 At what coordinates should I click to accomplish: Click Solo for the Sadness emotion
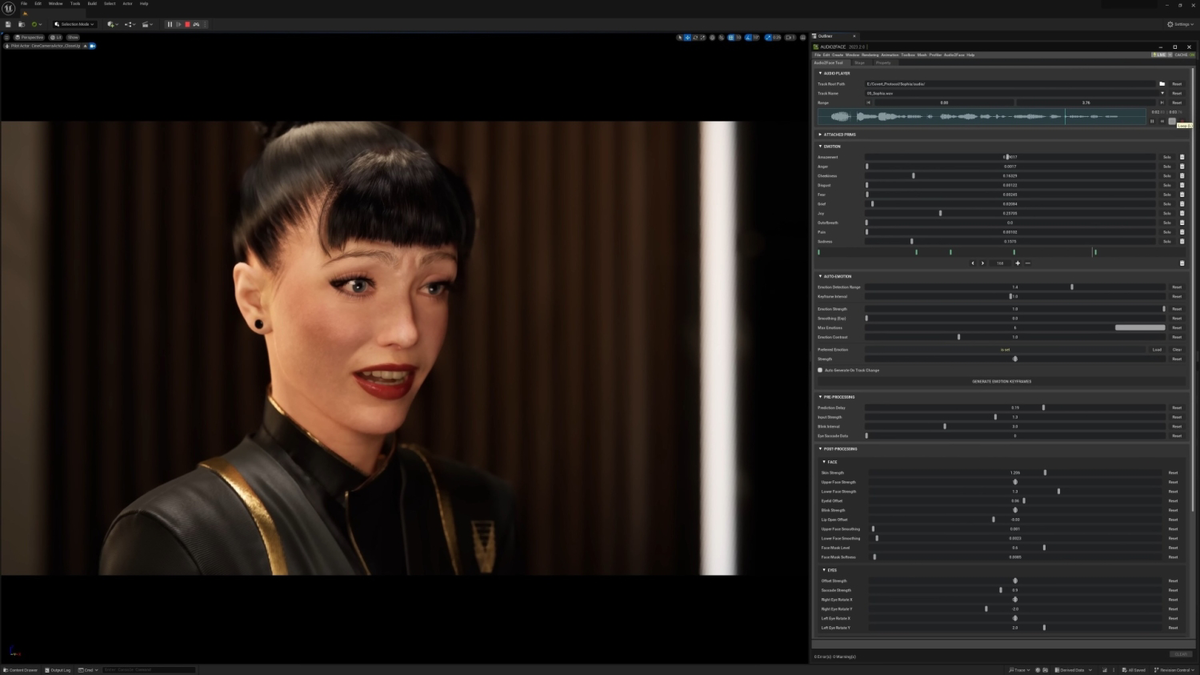click(x=1166, y=241)
